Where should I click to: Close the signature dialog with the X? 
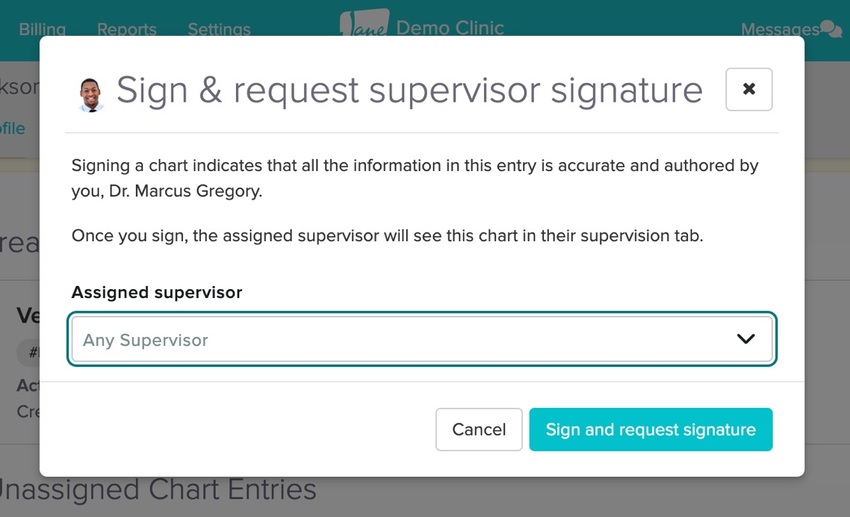(x=749, y=90)
